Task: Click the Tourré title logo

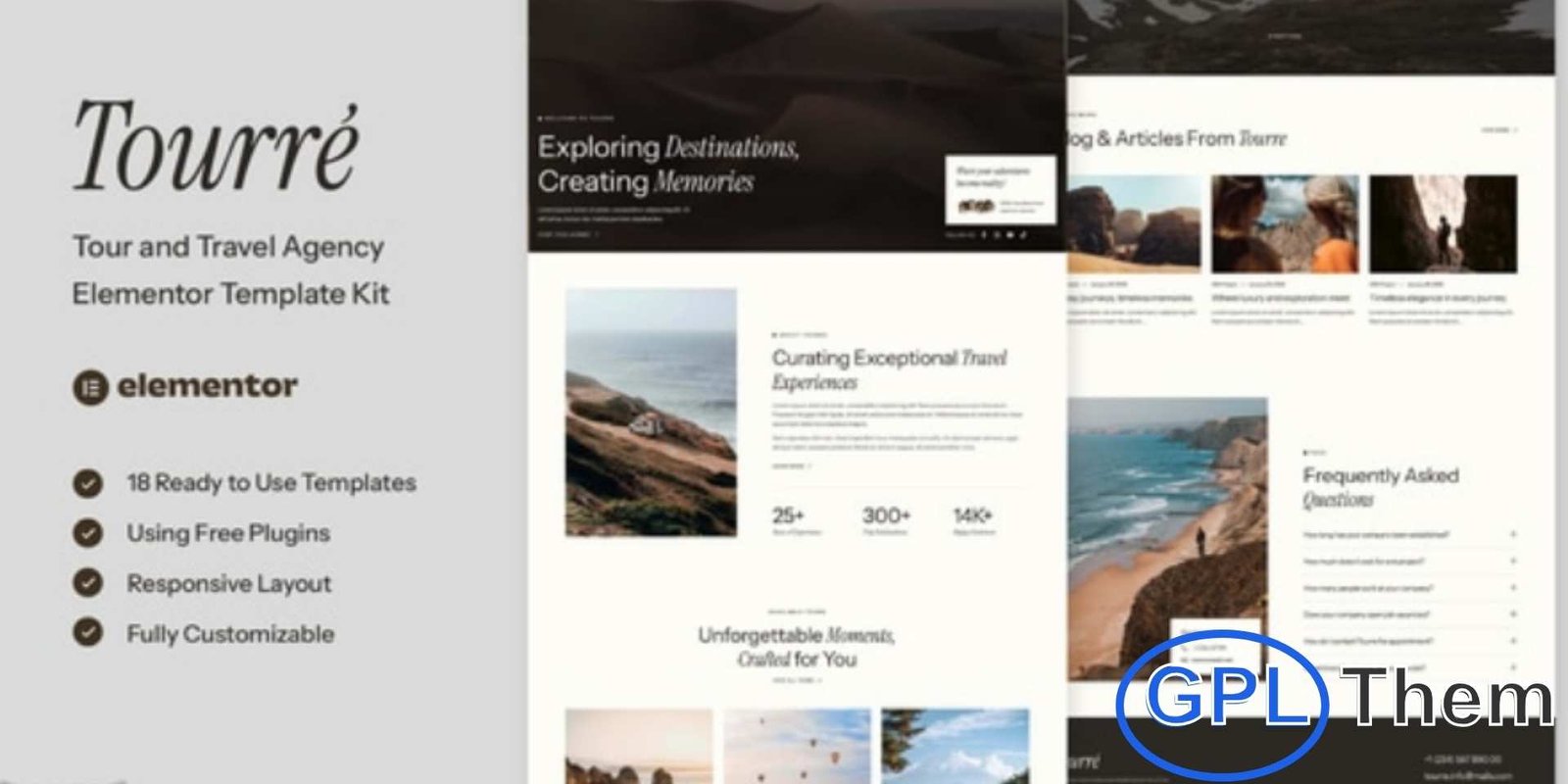Action: click(217, 146)
